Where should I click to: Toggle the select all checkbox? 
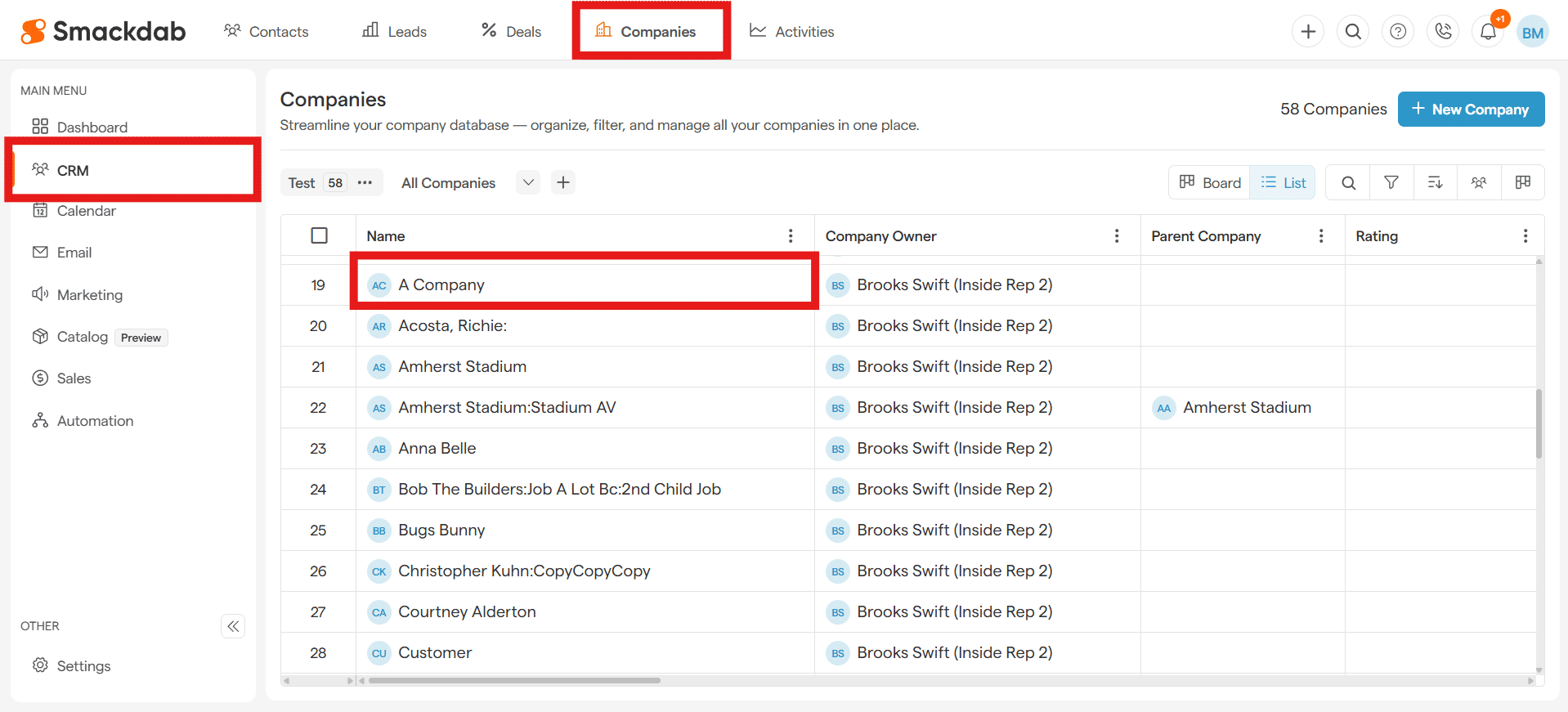(319, 236)
